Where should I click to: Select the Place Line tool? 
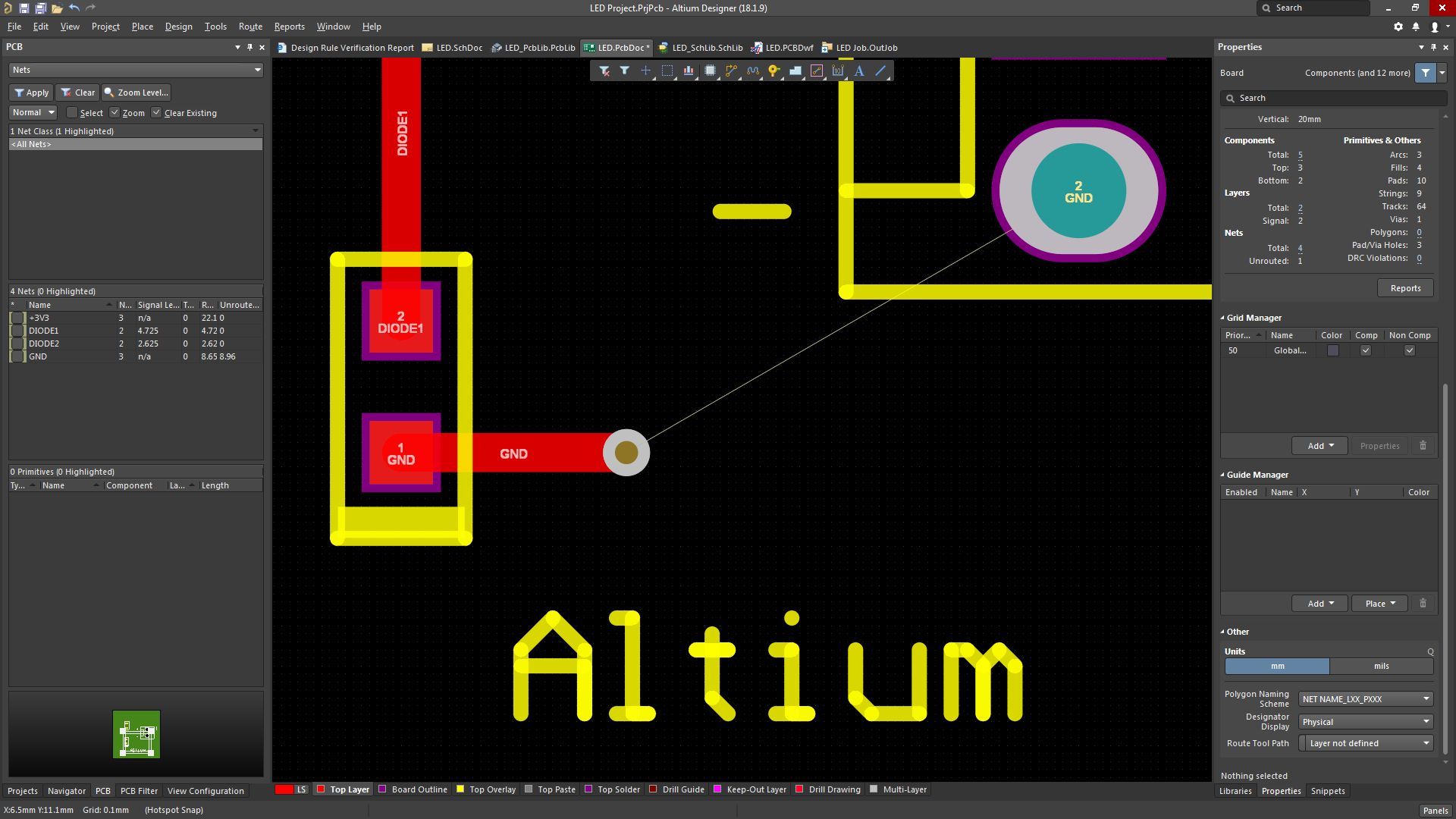[880, 71]
